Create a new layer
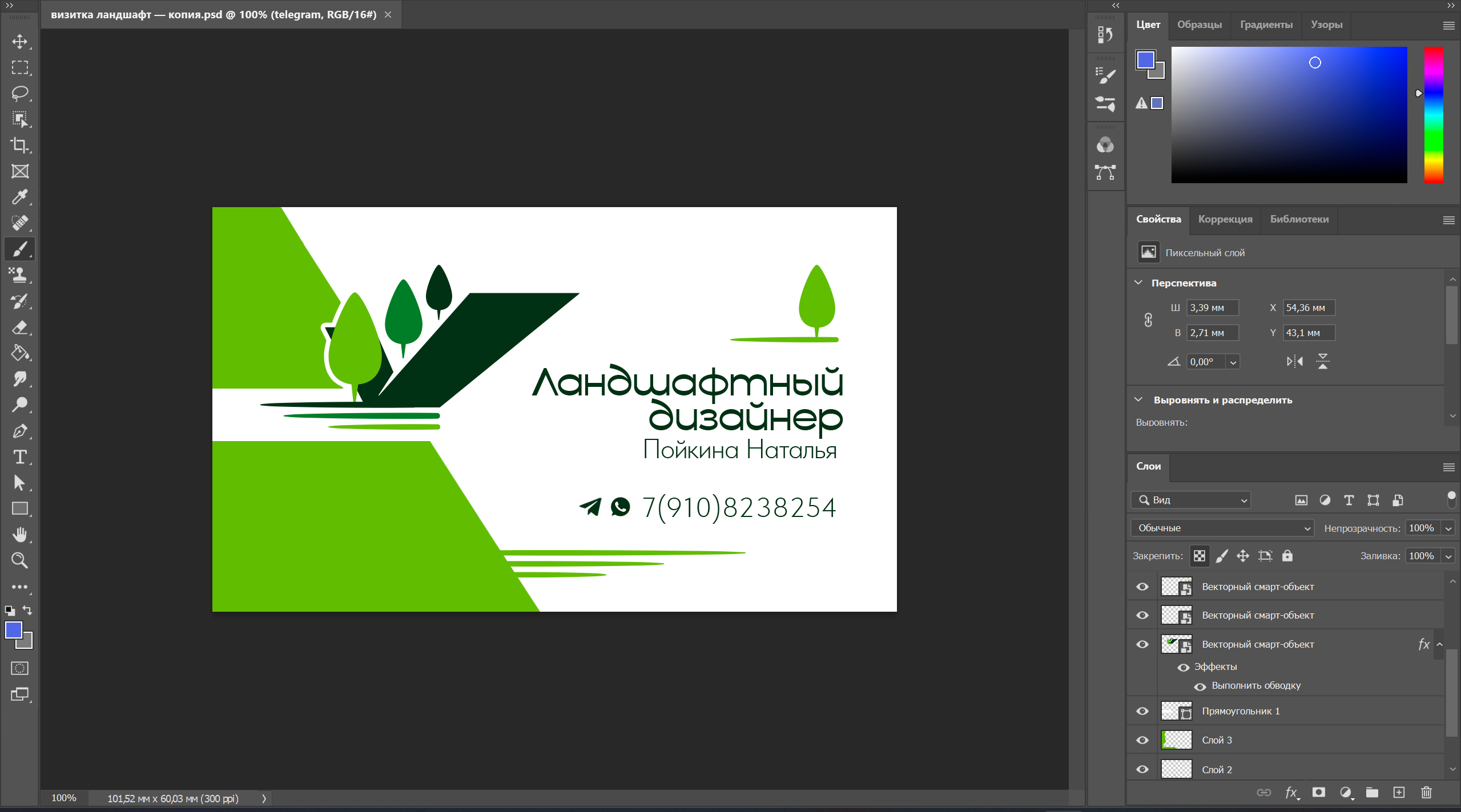The width and height of the screenshot is (1461, 812). click(1399, 793)
